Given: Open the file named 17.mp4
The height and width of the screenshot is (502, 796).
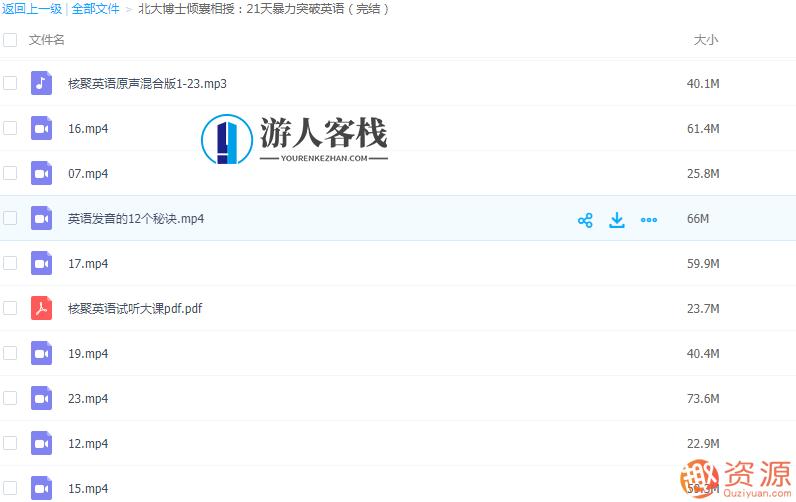Looking at the screenshot, I should 88,263.
